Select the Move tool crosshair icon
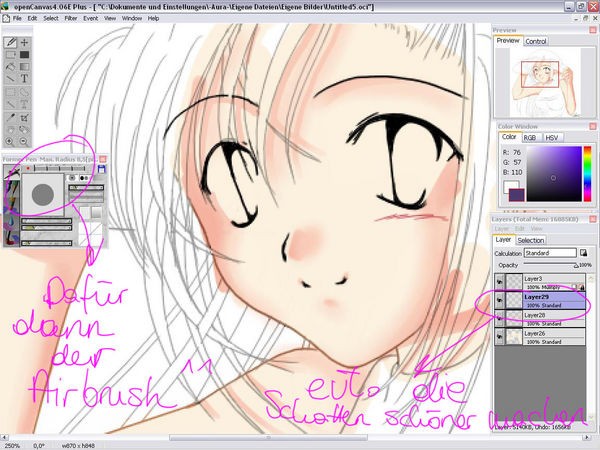The image size is (600, 450). click(x=25, y=43)
